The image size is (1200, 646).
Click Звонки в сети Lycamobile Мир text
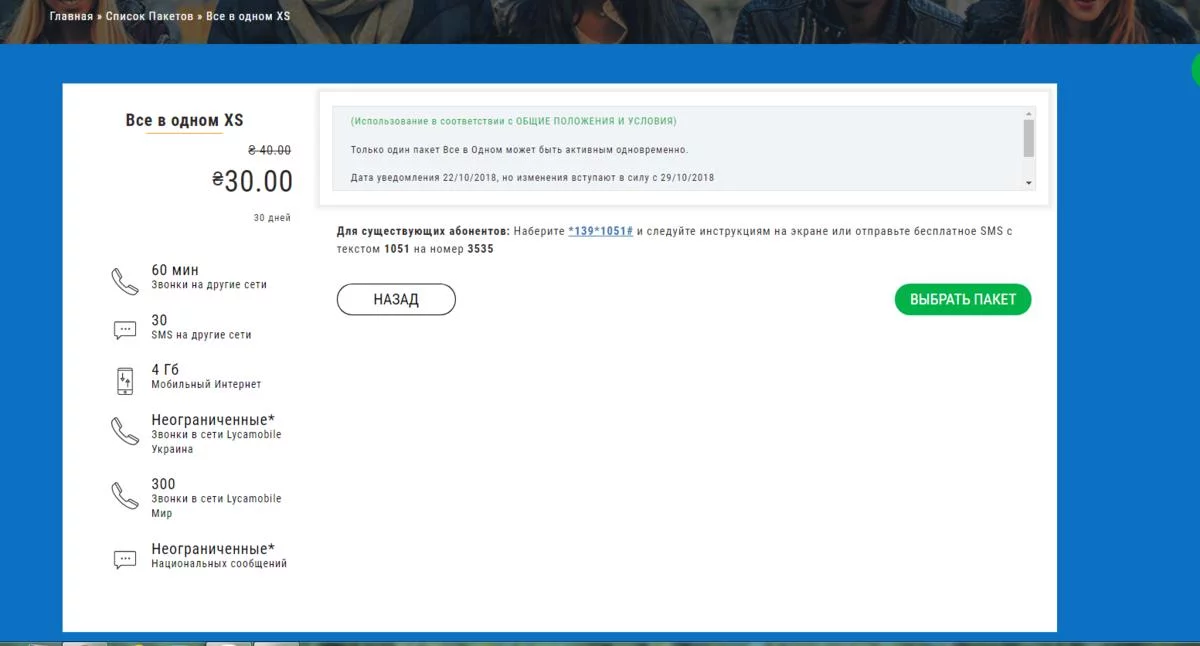tap(216, 506)
